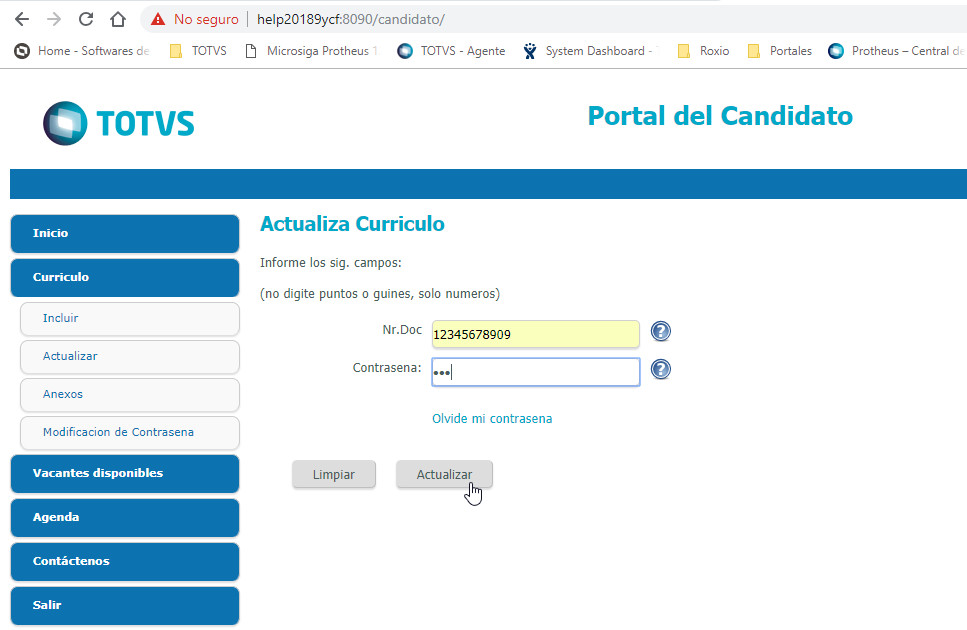967x630 pixels.
Task: Submit with the Actualizar button
Action: pos(444,474)
